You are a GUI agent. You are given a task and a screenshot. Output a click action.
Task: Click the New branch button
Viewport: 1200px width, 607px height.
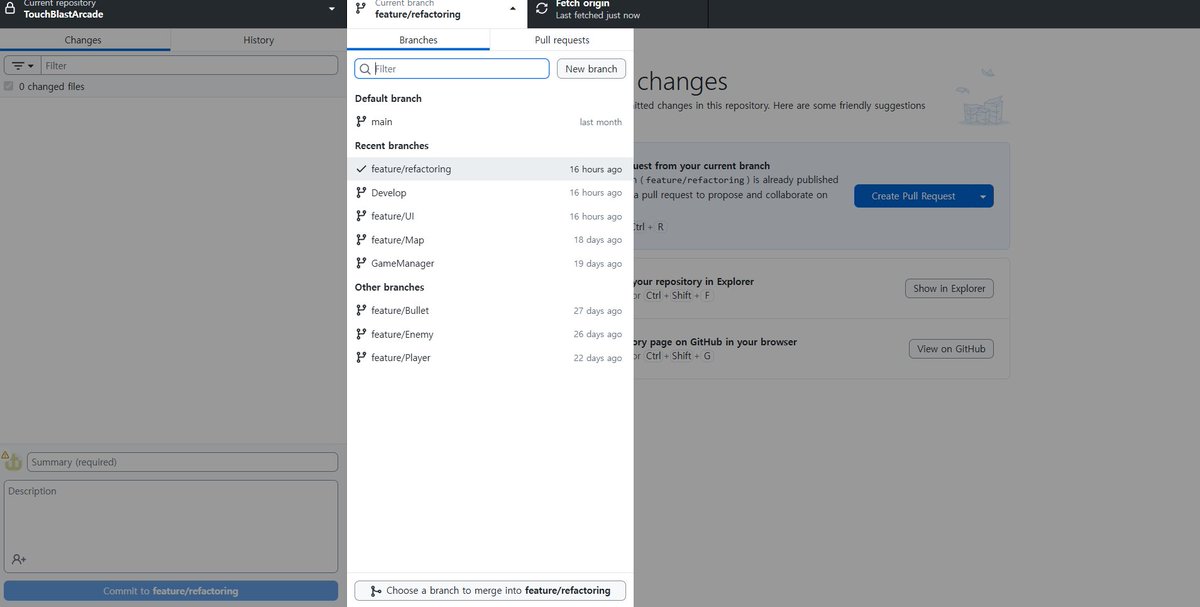click(591, 69)
